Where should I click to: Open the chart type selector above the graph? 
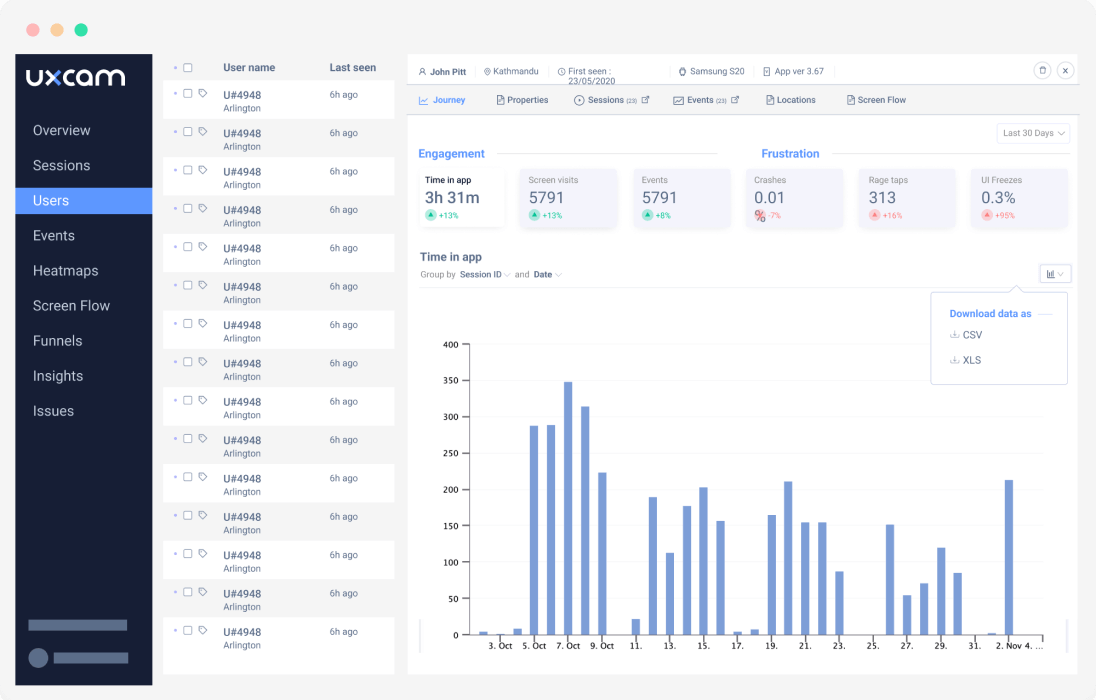pyautogui.click(x=1053, y=273)
